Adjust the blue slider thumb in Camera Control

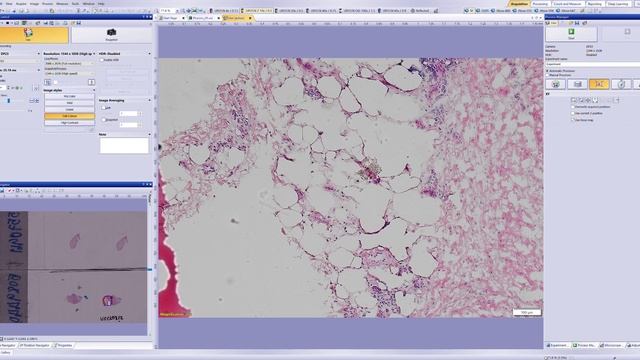(9, 100)
